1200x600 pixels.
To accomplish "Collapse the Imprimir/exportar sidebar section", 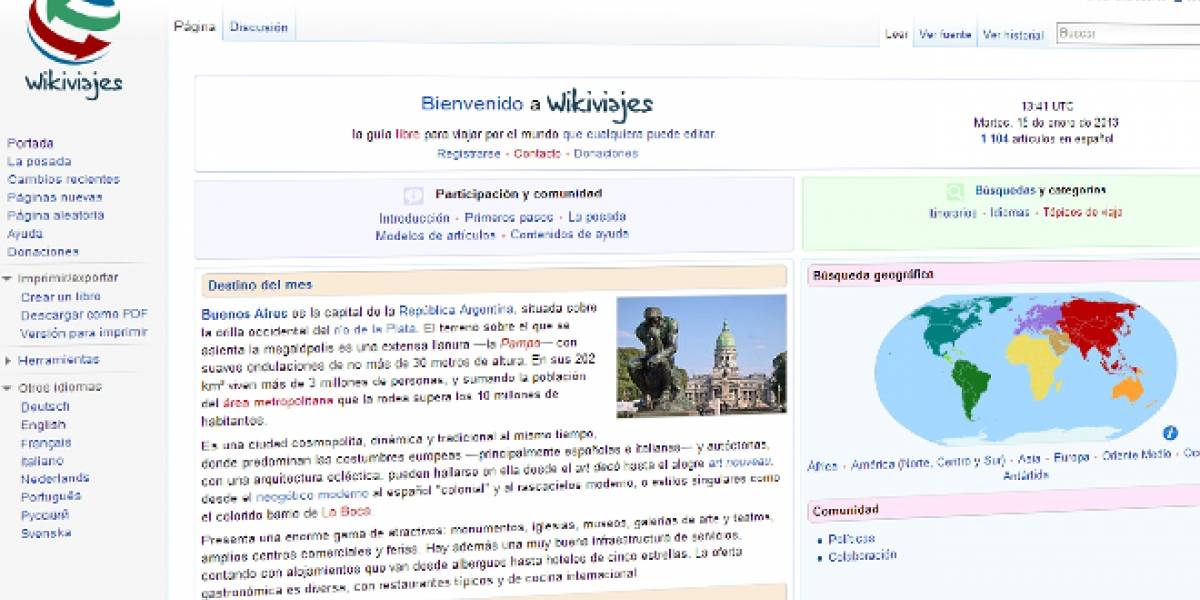I will coord(8,278).
